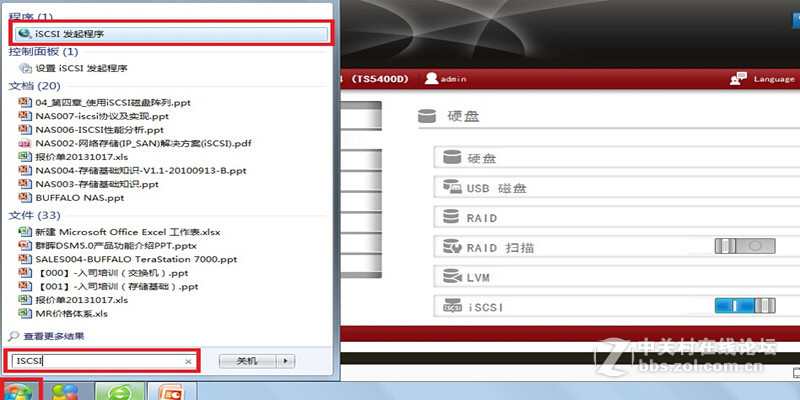Screen dimensions: 800x400
Task: Open the NAS002 网络存储 IP_SAN pdf file
Action: [x=143, y=143]
